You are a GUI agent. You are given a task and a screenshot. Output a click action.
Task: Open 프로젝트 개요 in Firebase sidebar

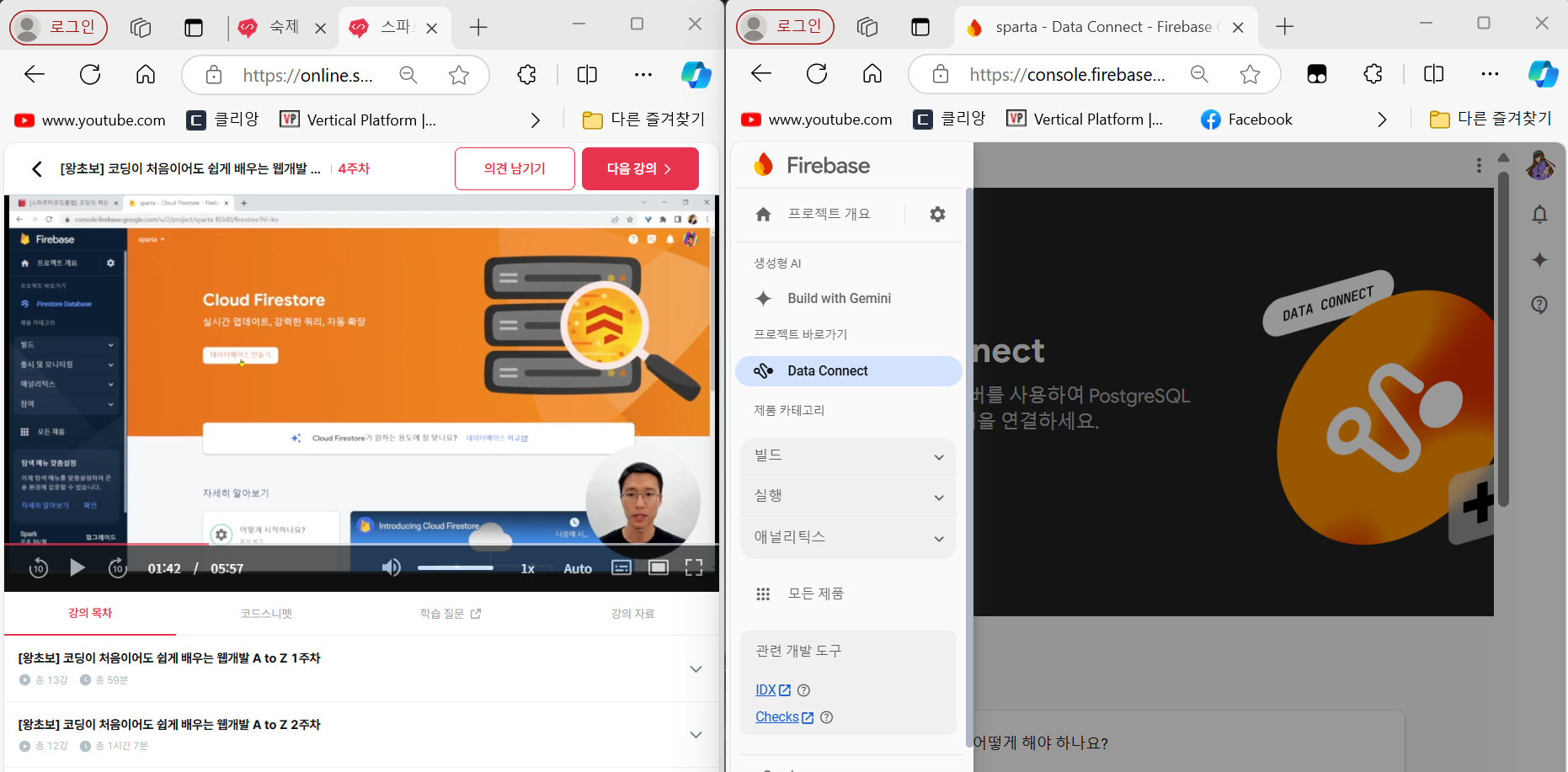[813, 214]
